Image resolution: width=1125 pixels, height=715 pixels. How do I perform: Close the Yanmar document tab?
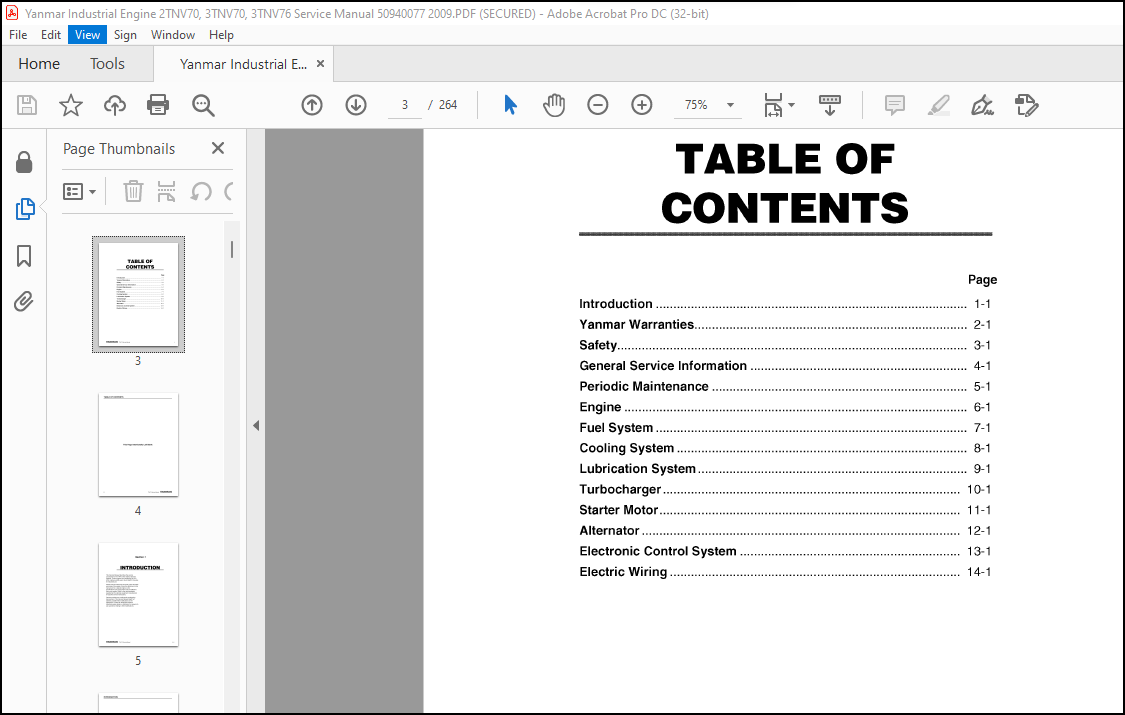[321, 64]
